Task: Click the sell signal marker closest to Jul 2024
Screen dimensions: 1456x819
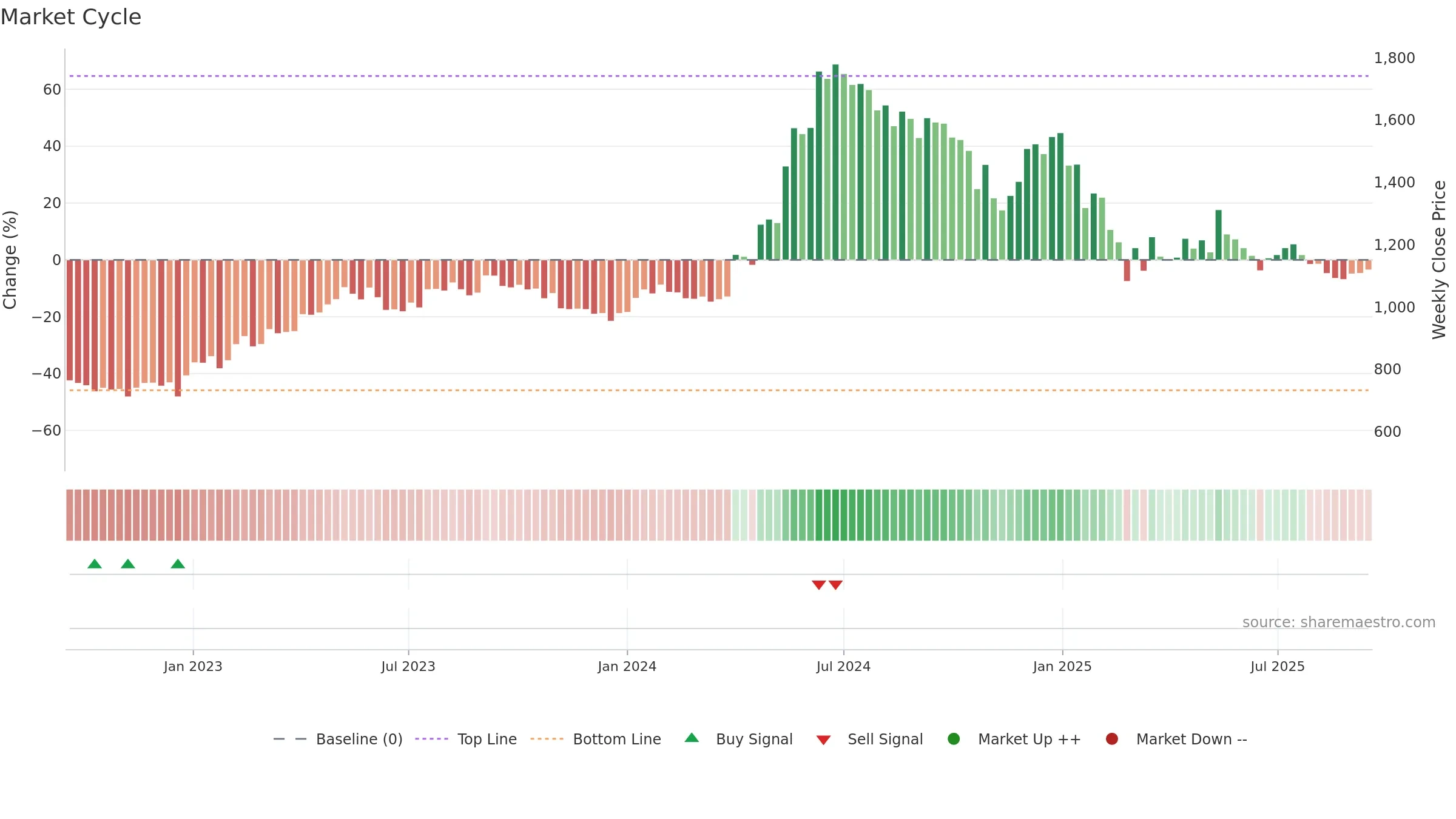Action: click(x=835, y=585)
